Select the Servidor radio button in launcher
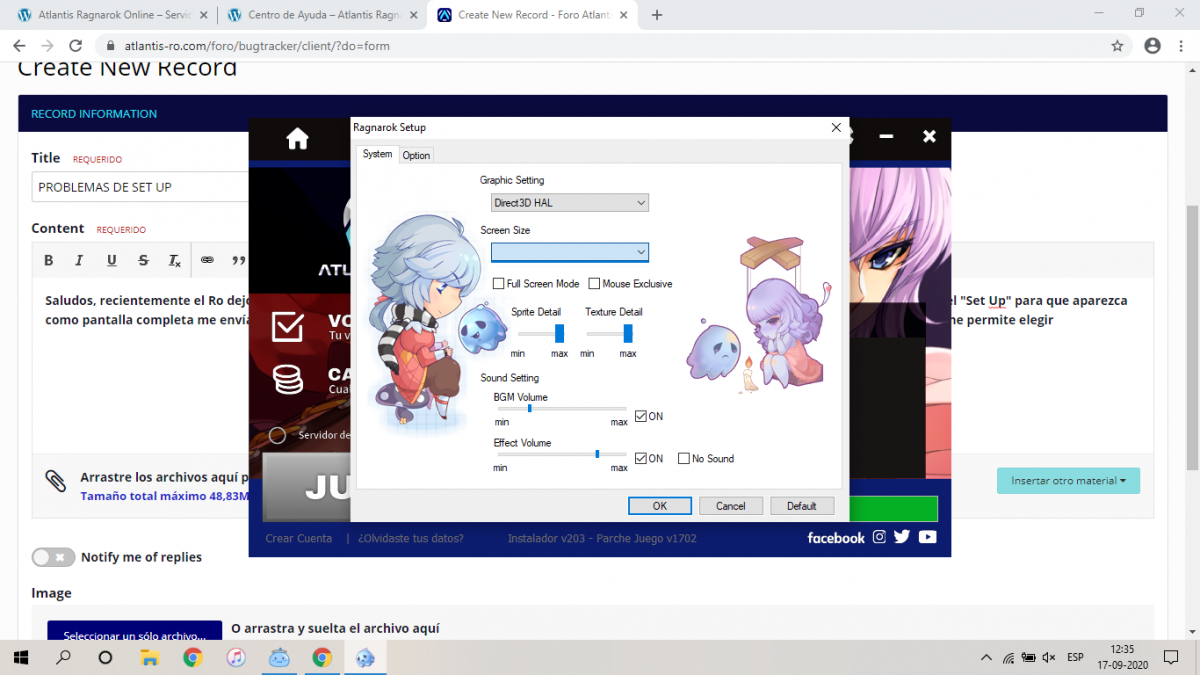 click(x=278, y=435)
